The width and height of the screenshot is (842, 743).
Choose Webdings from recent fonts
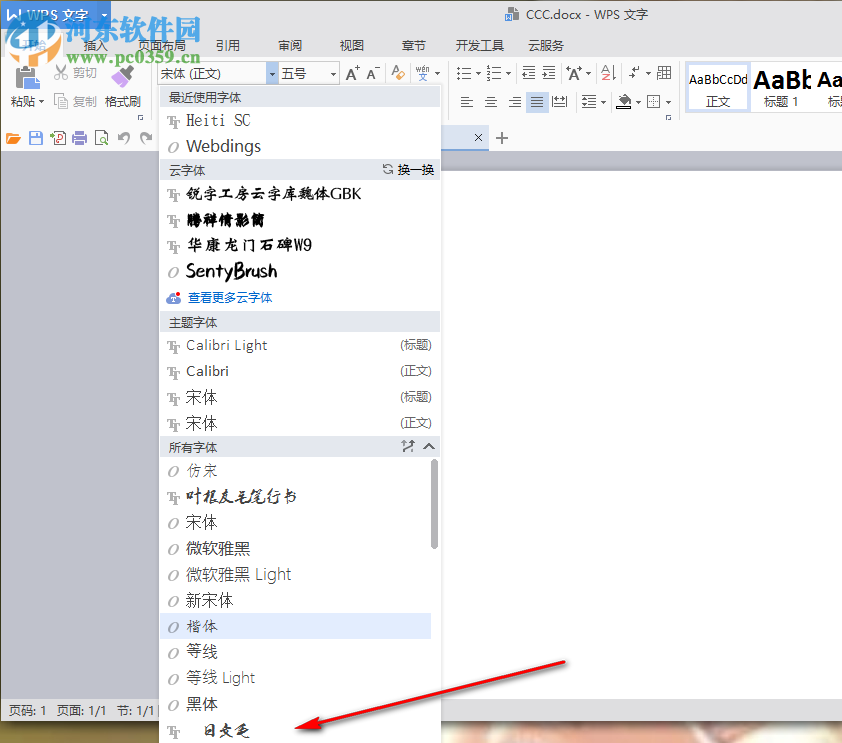click(300, 146)
